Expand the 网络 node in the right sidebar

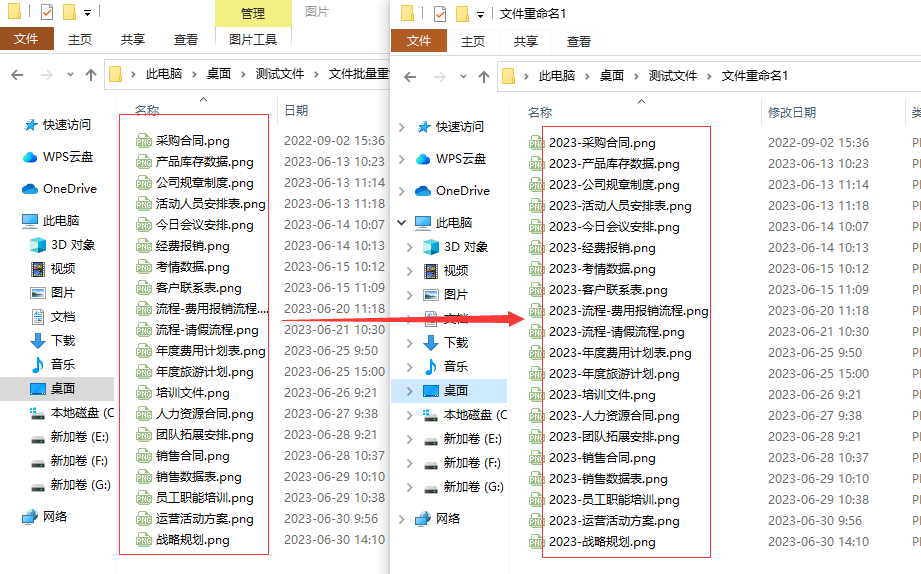tap(402, 519)
